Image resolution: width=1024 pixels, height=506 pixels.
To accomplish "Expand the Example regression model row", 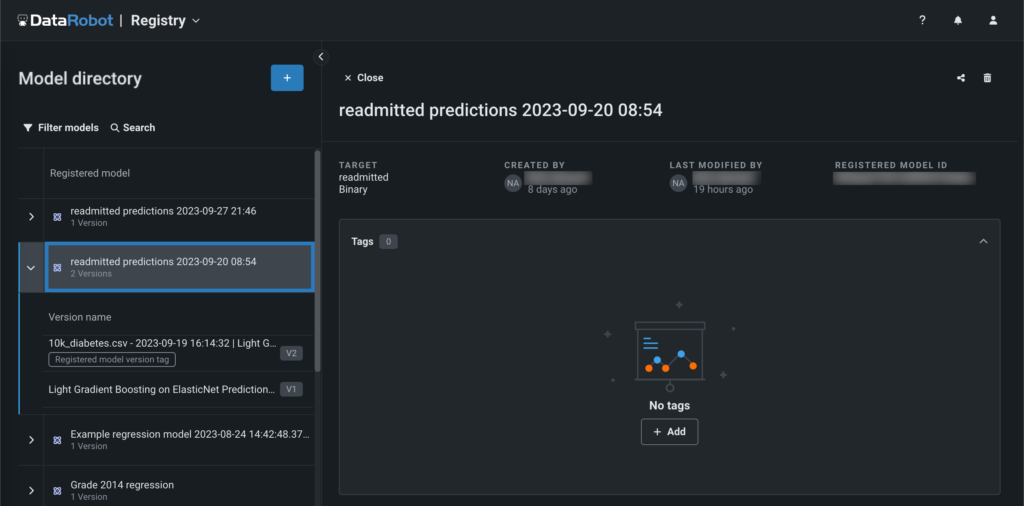I will (x=31, y=440).
